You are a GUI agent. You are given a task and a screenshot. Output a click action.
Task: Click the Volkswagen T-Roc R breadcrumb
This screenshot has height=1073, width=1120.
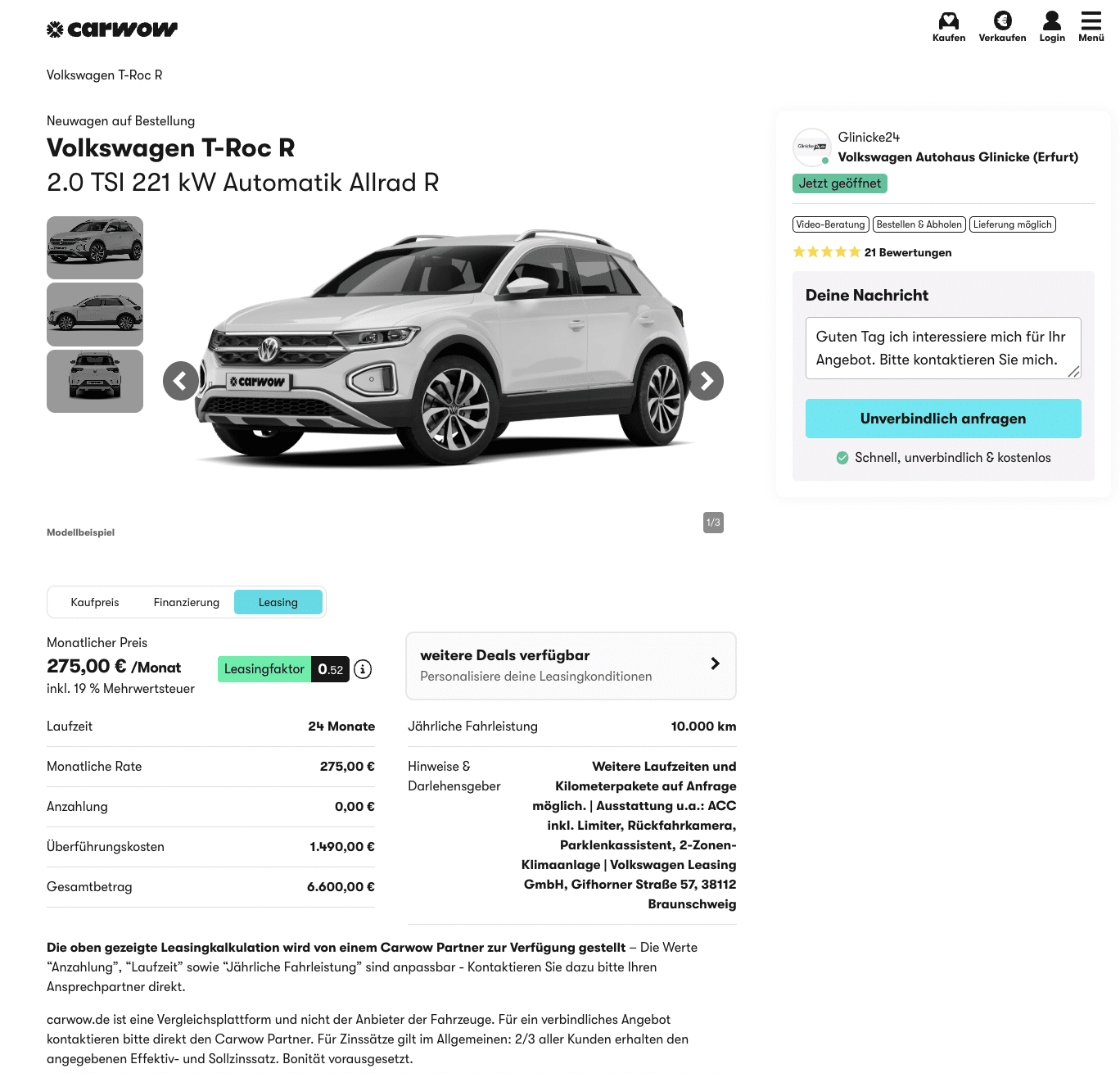click(x=105, y=75)
